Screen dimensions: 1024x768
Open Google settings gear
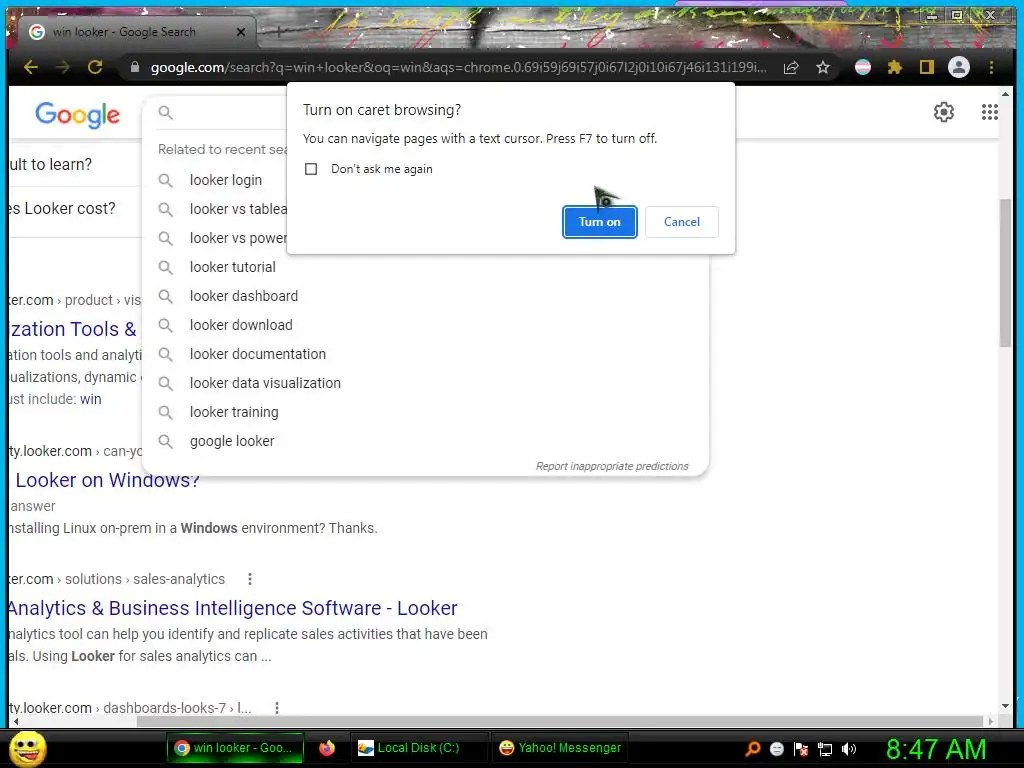click(x=944, y=112)
